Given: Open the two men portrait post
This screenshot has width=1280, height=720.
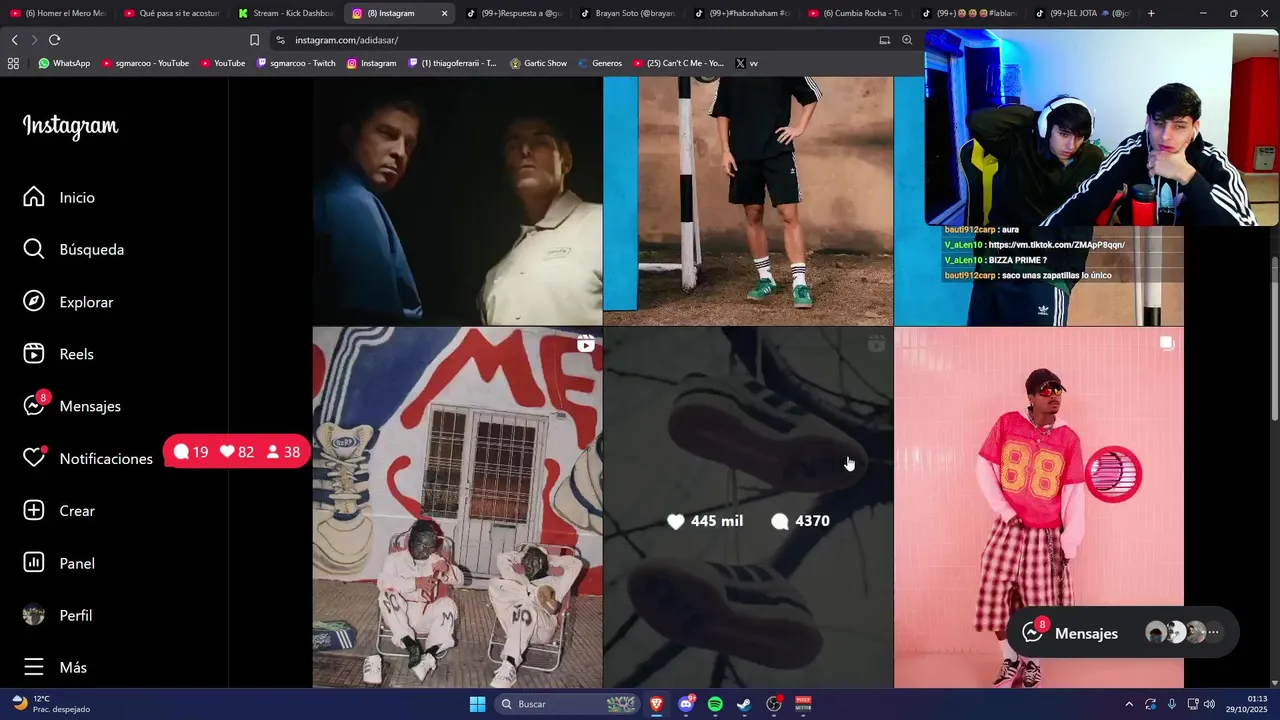Looking at the screenshot, I should (457, 201).
